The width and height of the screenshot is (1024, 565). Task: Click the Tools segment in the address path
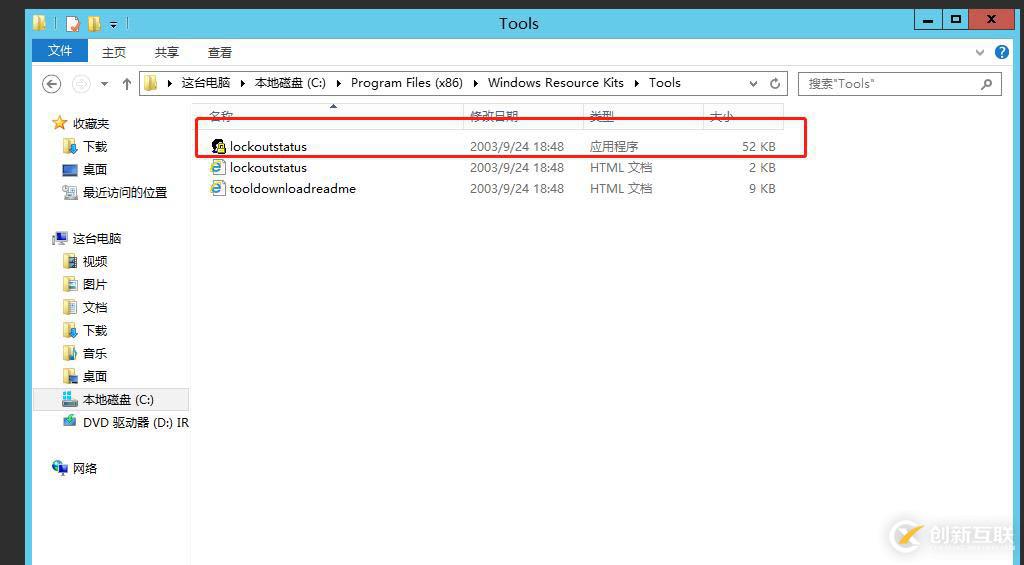coord(665,83)
